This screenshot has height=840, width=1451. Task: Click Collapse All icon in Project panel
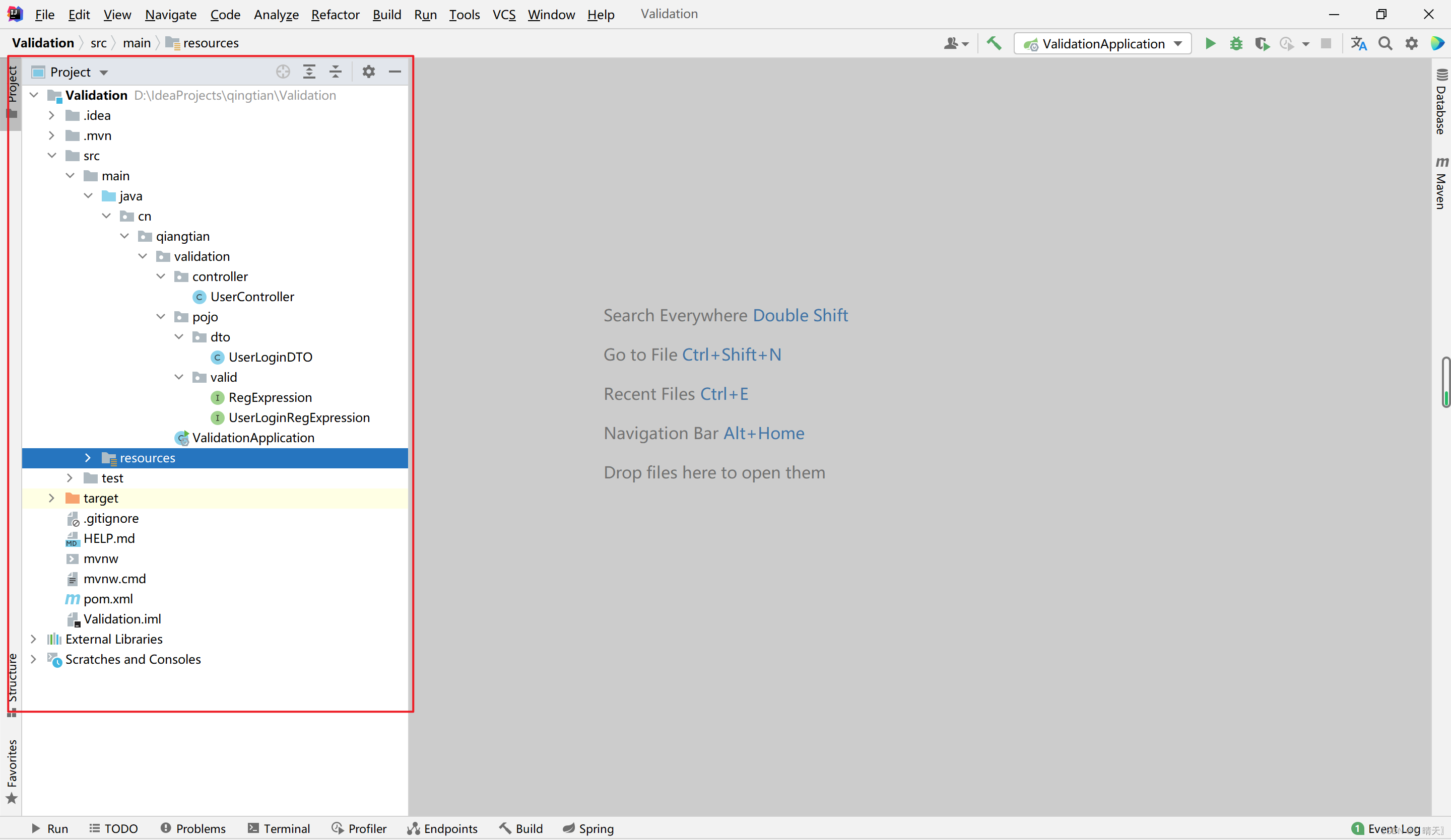point(335,72)
